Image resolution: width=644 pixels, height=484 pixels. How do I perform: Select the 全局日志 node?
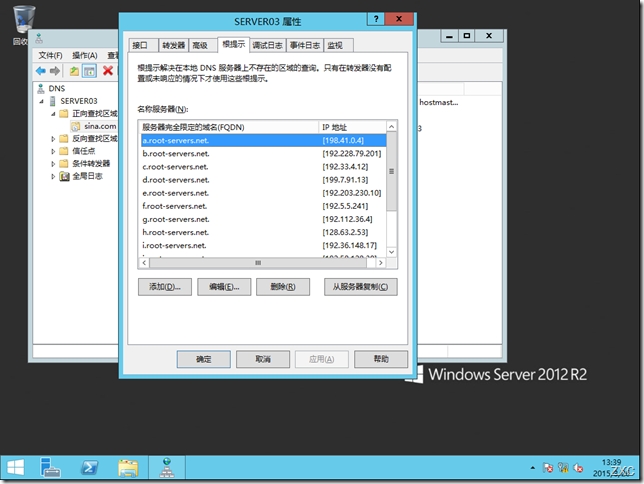pos(87,176)
